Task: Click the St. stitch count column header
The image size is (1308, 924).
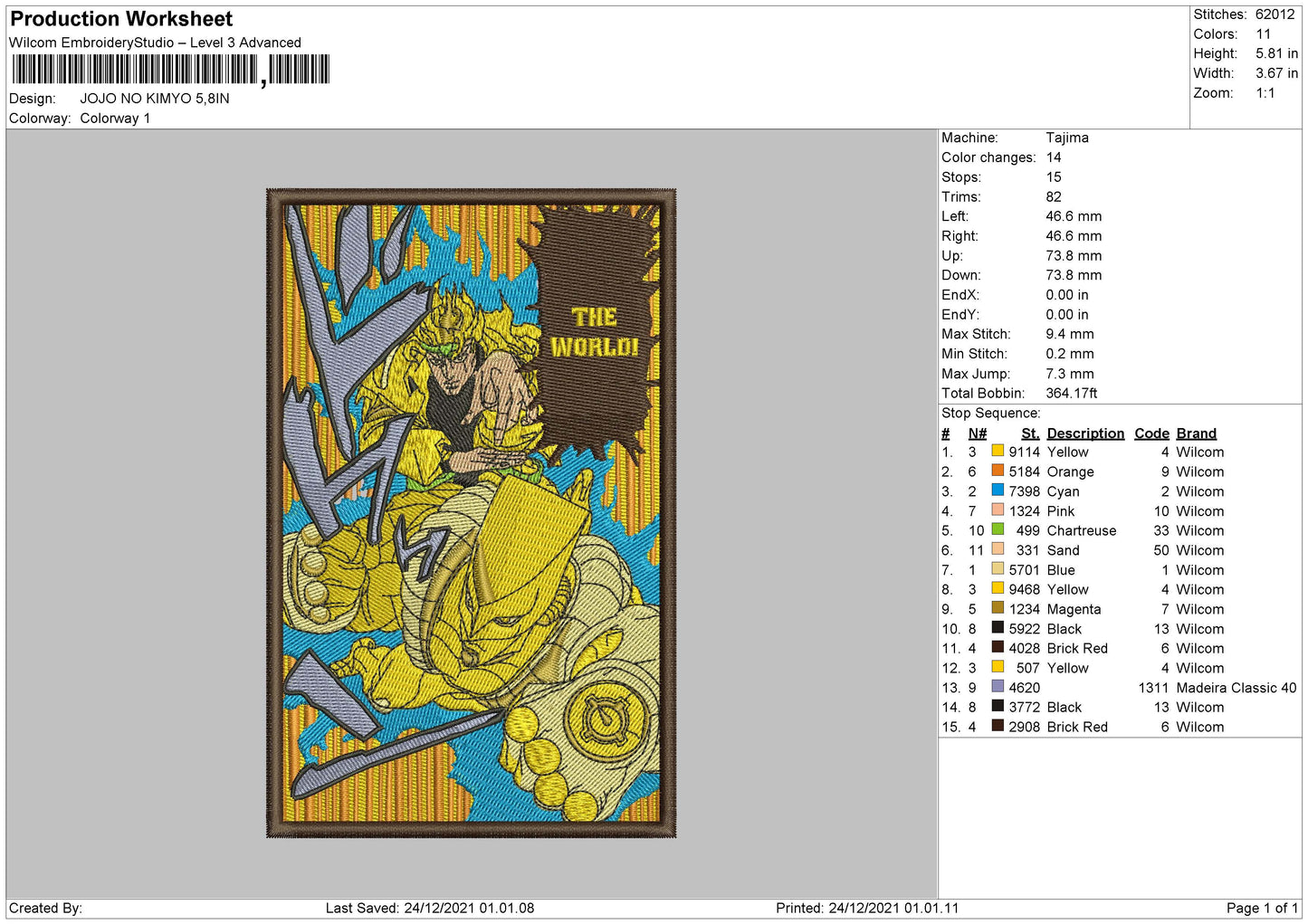Action: pos(1029,433)
